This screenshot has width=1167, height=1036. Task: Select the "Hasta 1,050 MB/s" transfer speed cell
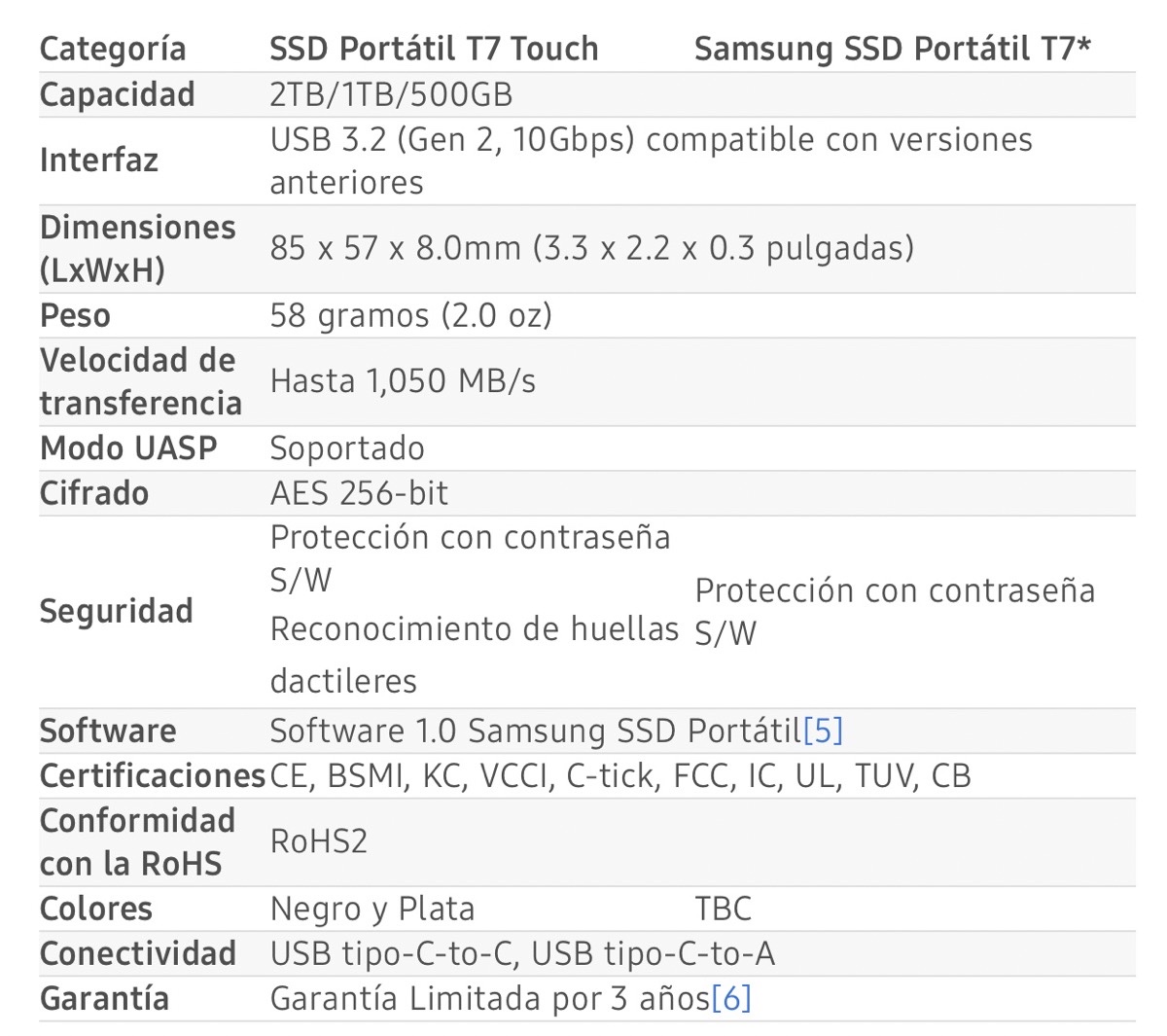[x=403, y=381]
